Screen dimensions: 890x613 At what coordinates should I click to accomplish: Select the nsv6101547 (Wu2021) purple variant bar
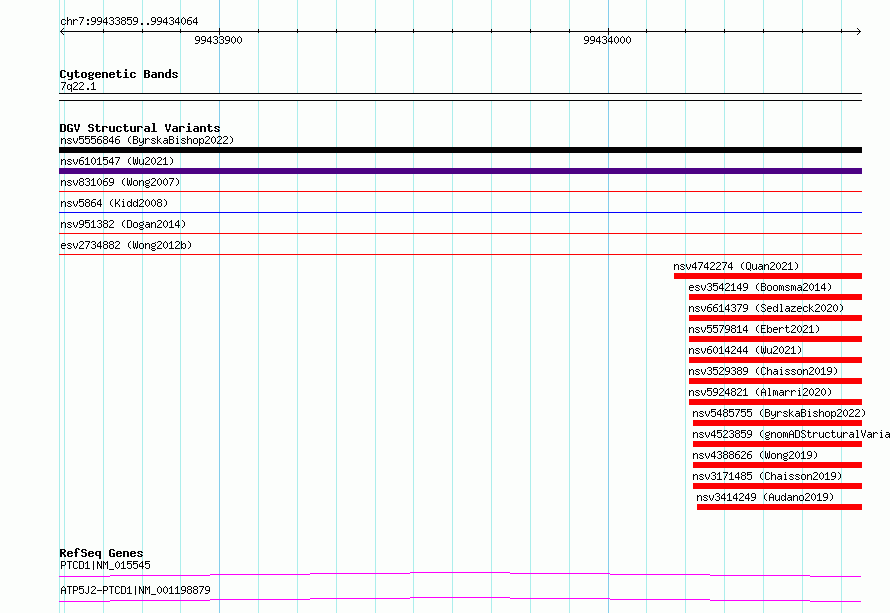point(460,171)
